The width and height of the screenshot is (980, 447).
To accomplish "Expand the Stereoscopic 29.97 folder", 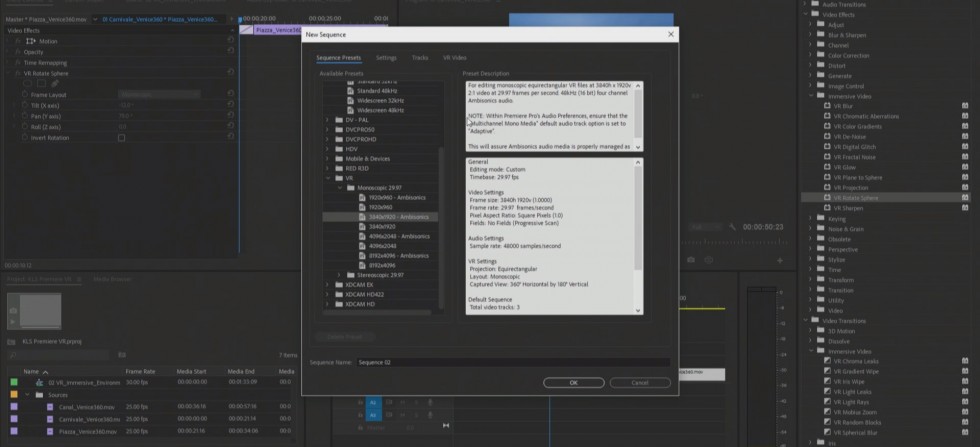I will point(339,274).
